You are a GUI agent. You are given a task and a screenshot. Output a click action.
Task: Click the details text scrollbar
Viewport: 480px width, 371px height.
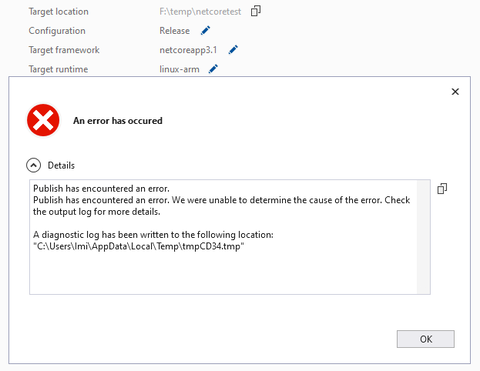click(x=423, y=237)
